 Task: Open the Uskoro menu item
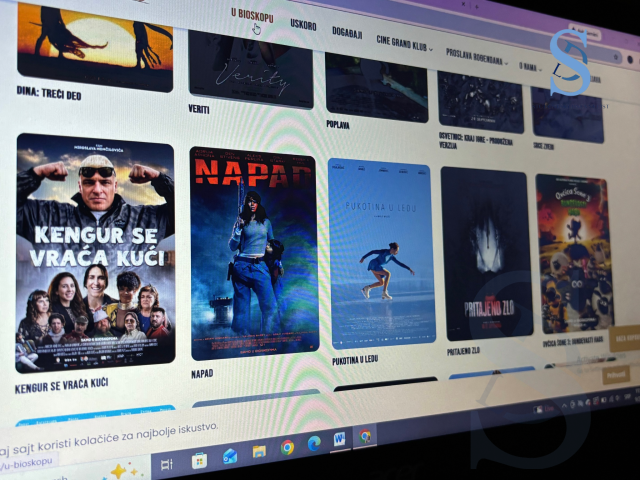[303, 25]
